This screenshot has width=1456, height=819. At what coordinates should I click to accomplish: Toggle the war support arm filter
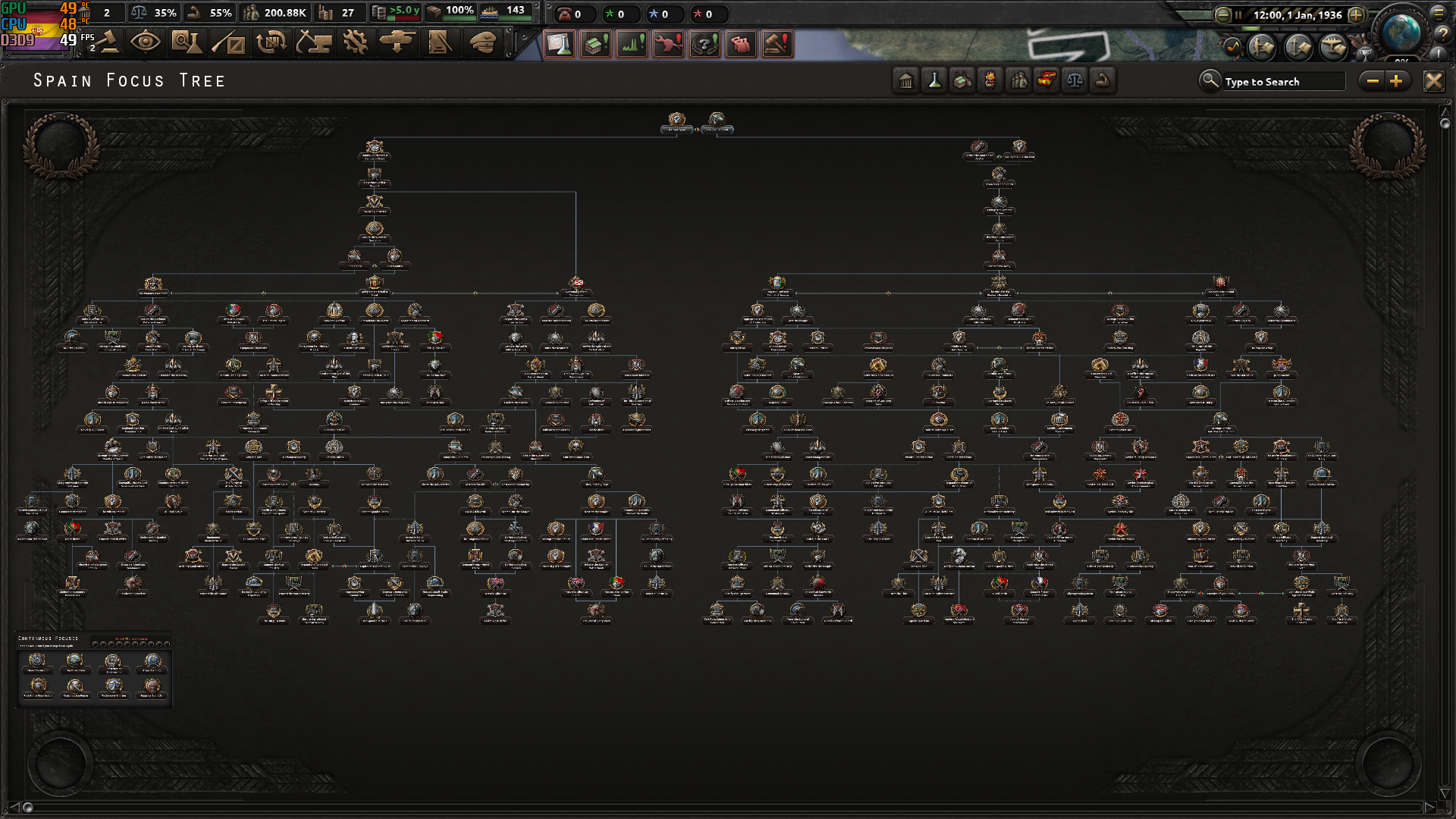[x=1103, y=80]
